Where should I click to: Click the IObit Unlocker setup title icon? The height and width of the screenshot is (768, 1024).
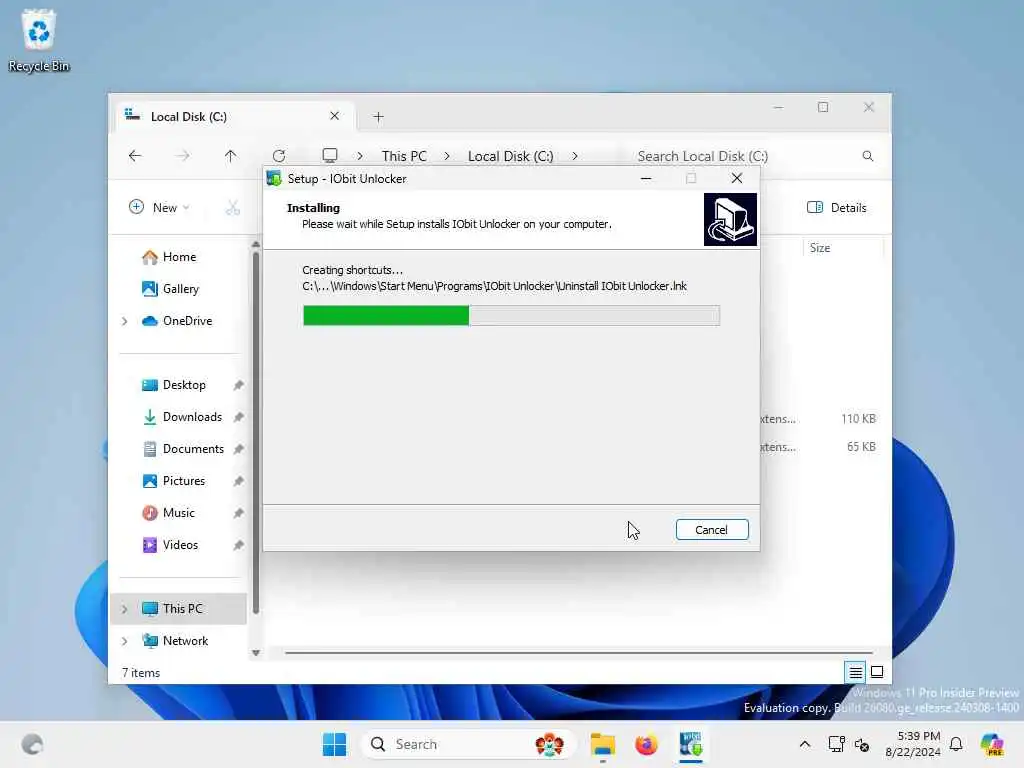(274, 178)
